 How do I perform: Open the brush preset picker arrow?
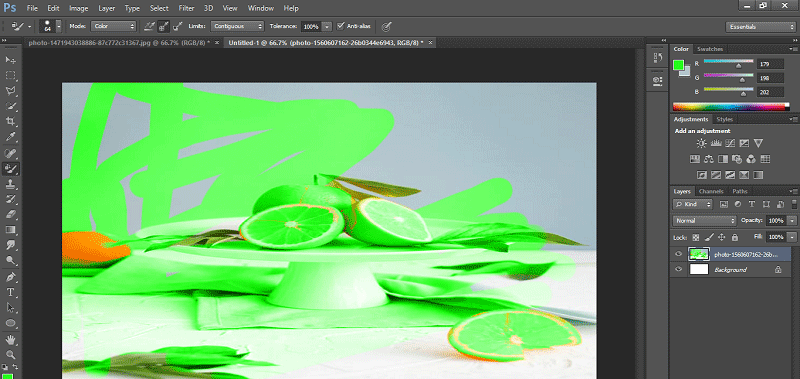[59, 26]
